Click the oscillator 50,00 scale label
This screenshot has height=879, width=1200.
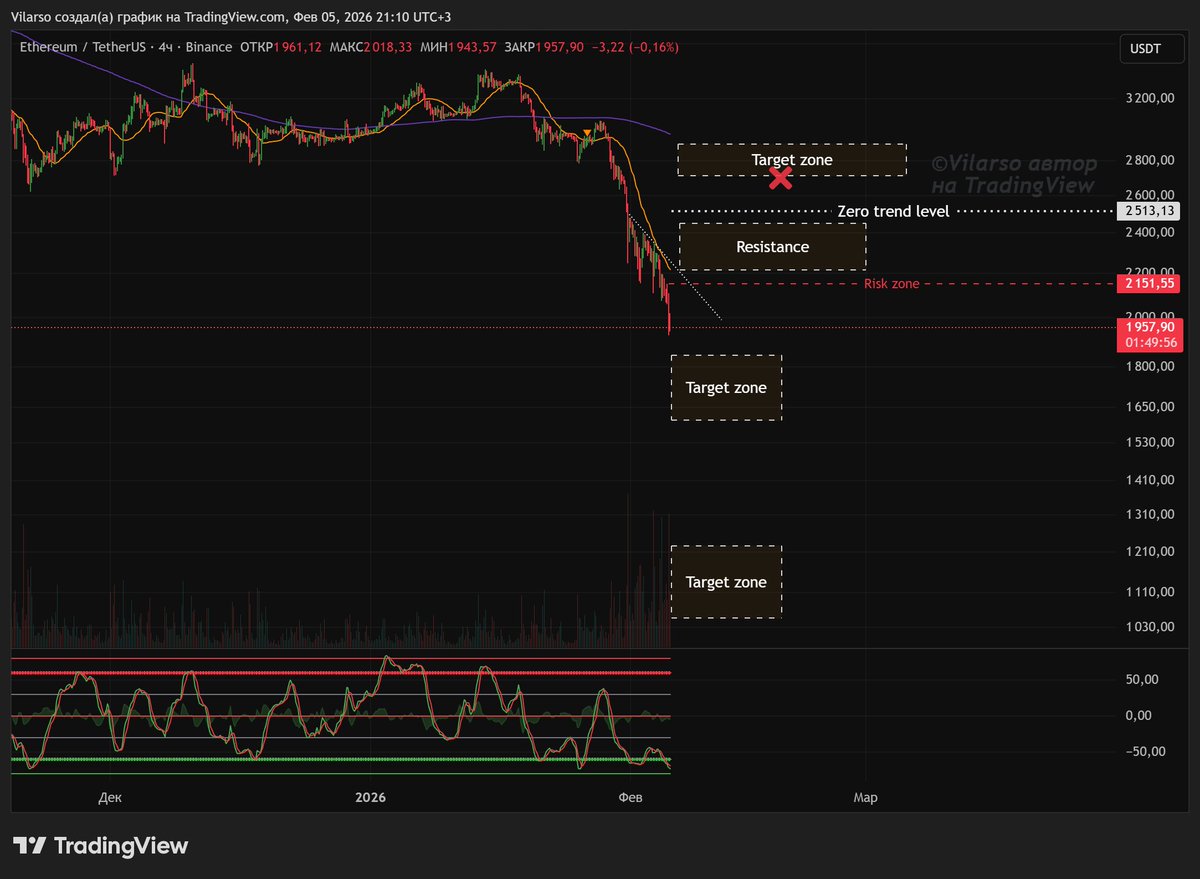[1141, 679]
